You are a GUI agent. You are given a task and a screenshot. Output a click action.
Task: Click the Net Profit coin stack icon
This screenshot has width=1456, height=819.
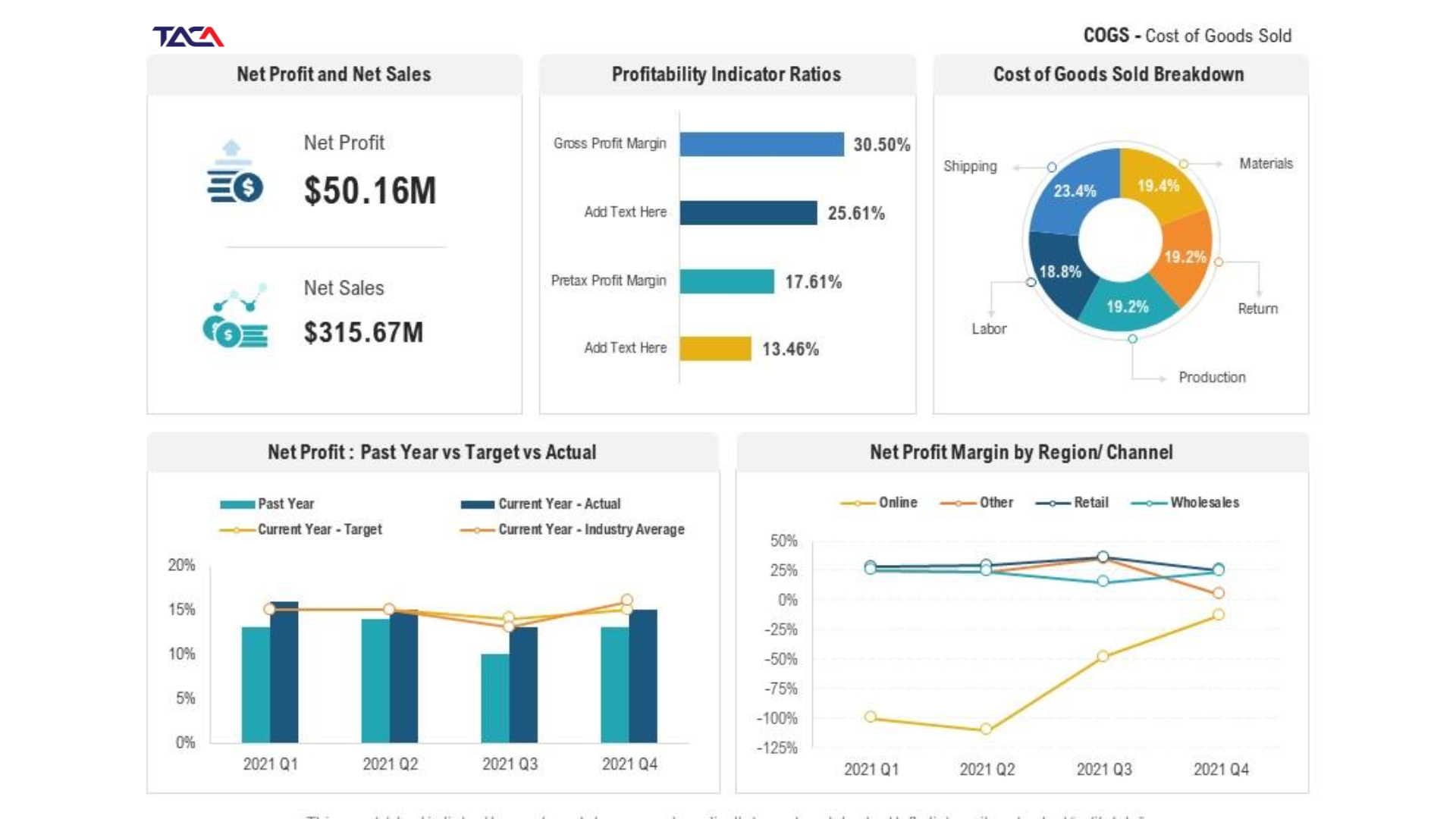[x=235, y=171]
